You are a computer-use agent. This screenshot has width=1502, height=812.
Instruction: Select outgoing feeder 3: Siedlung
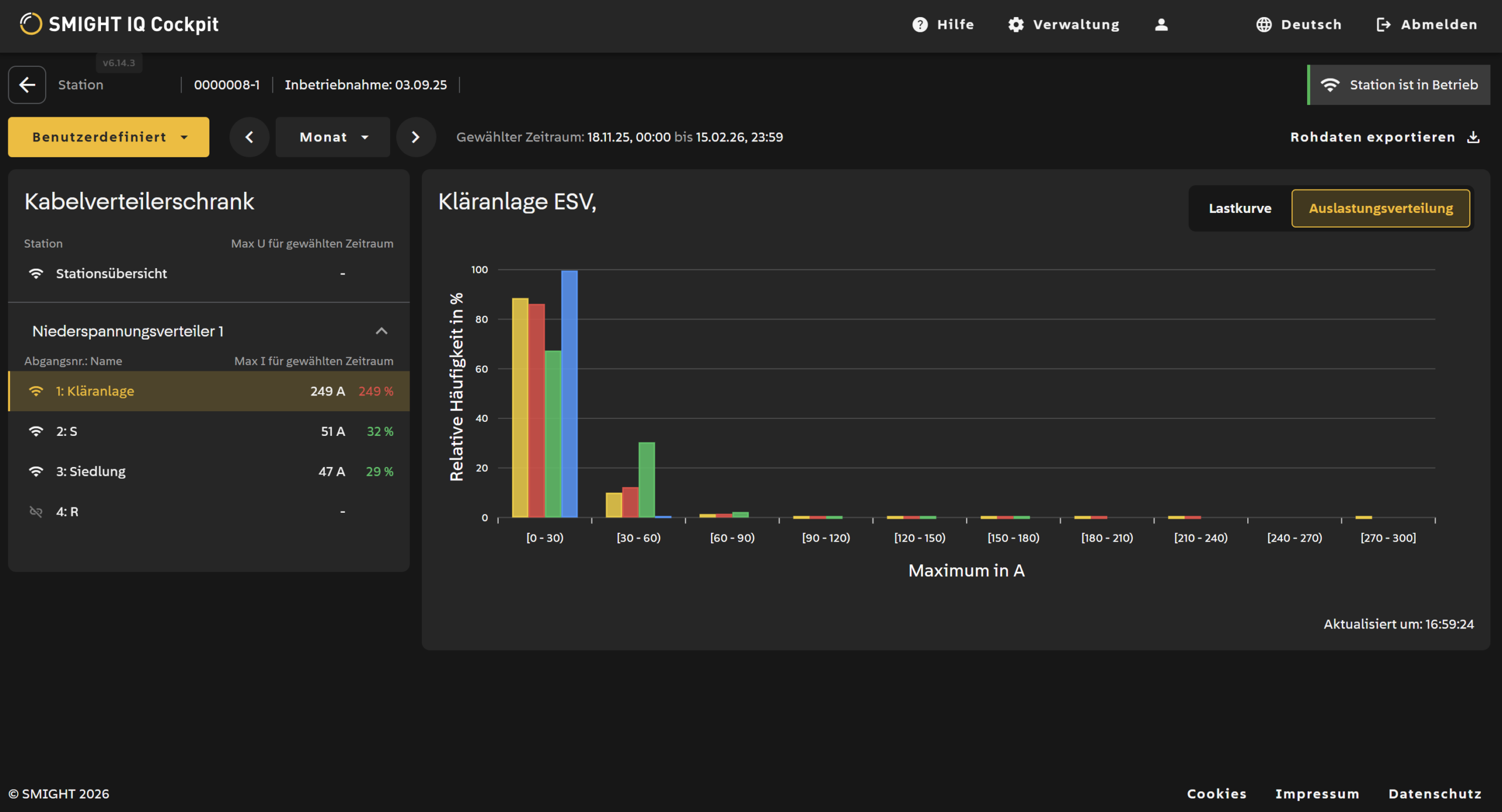pos(209,472)
